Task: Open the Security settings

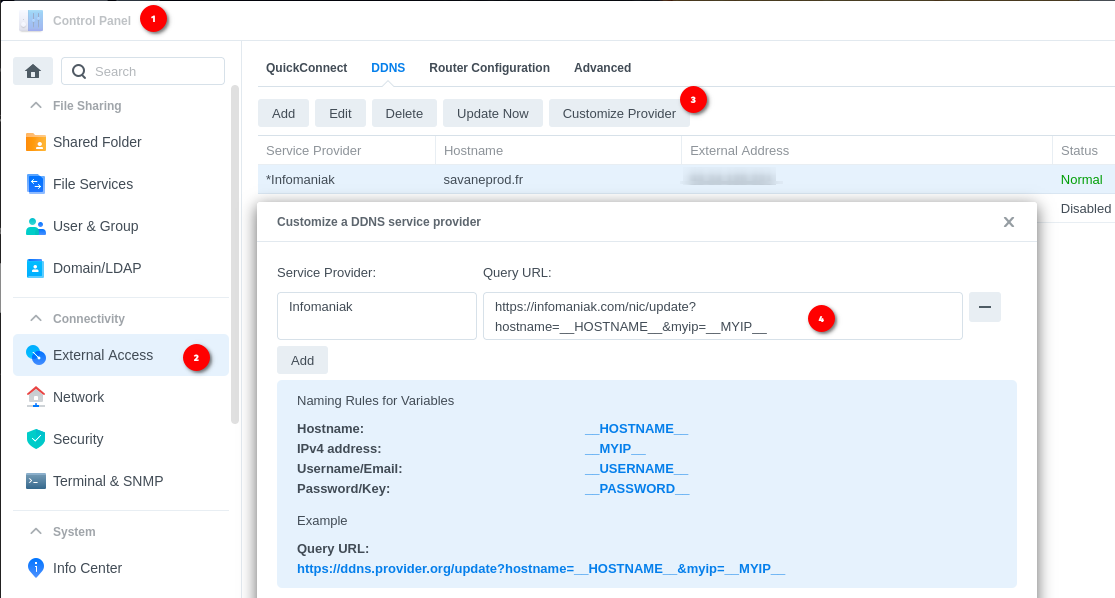Action: (76, 439)
